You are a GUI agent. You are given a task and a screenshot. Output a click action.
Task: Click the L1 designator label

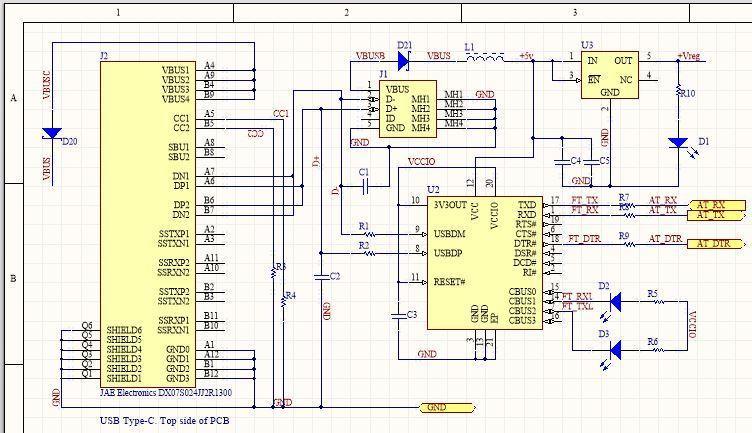coord(470,47)
